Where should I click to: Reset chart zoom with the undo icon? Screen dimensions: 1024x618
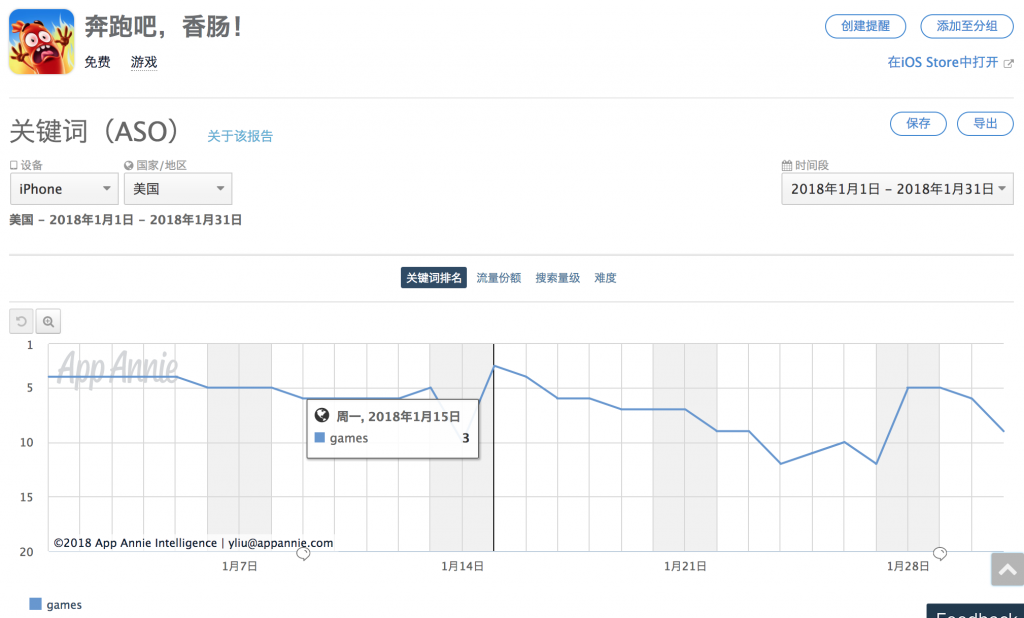point(21,321)
